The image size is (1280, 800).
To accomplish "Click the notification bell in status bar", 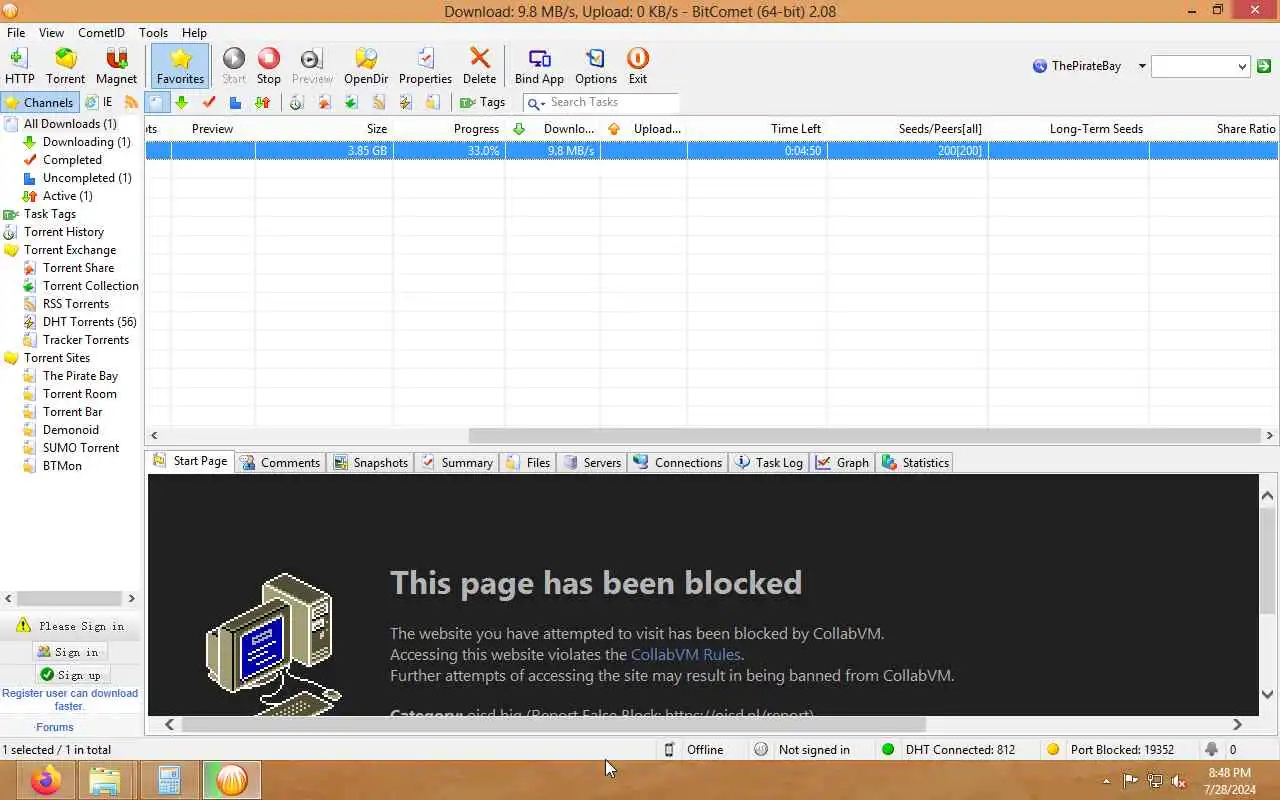I will pyautogui.click(x=1211, y=749).
